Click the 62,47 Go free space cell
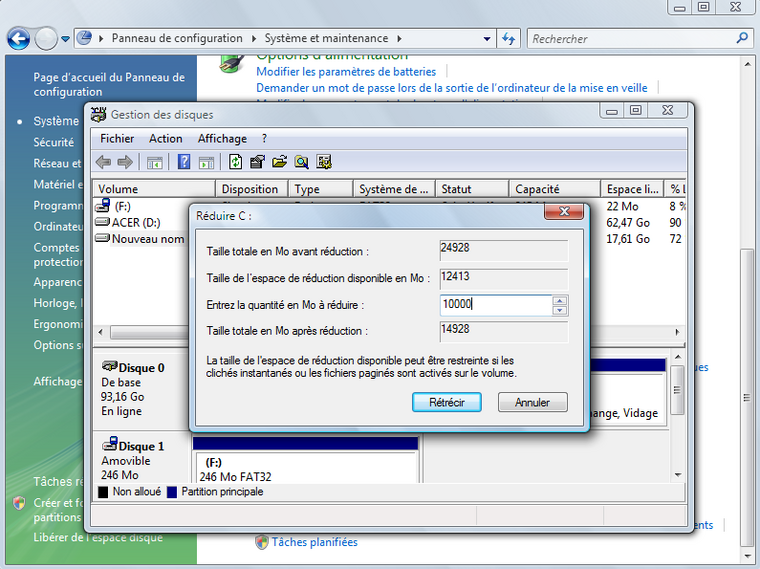Viewport: 760px width, 569px height. tap(628, 223)
